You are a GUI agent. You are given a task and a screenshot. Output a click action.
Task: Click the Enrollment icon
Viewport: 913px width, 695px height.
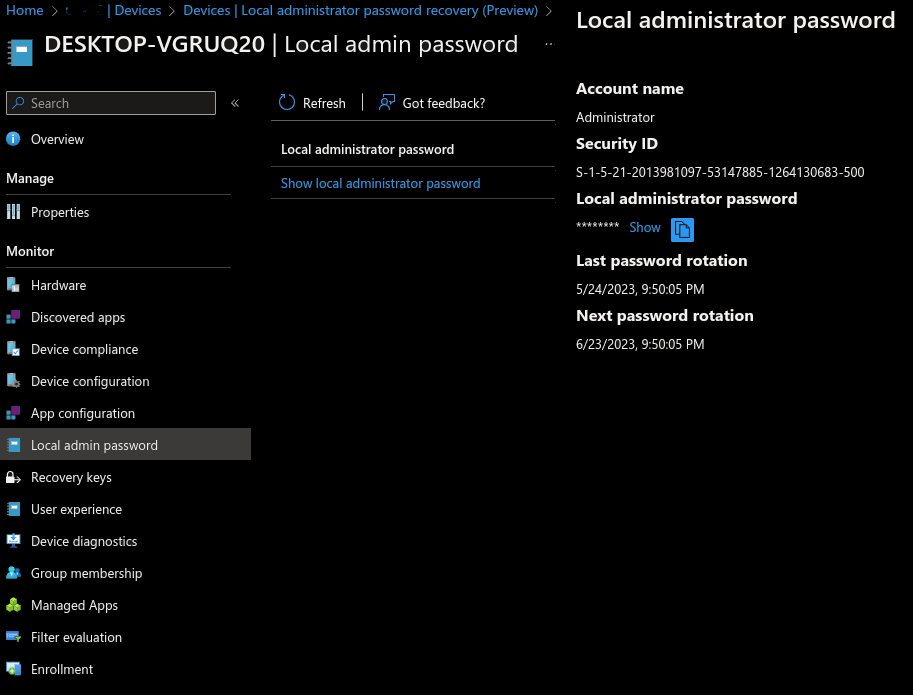click(13, 669)
